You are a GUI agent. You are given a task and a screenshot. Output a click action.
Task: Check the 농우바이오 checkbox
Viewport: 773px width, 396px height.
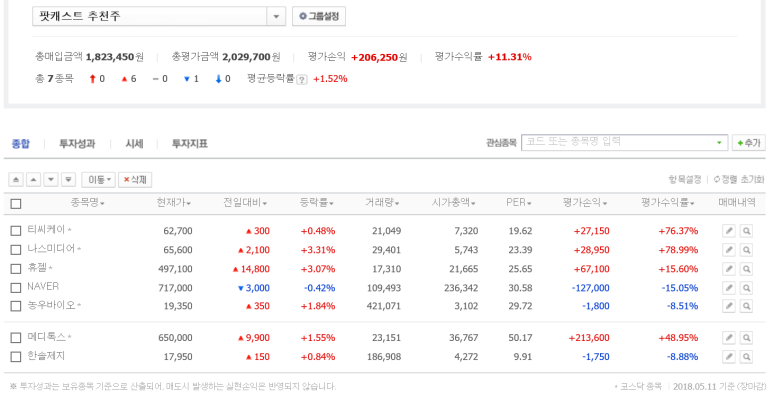(x=16, y=306)
